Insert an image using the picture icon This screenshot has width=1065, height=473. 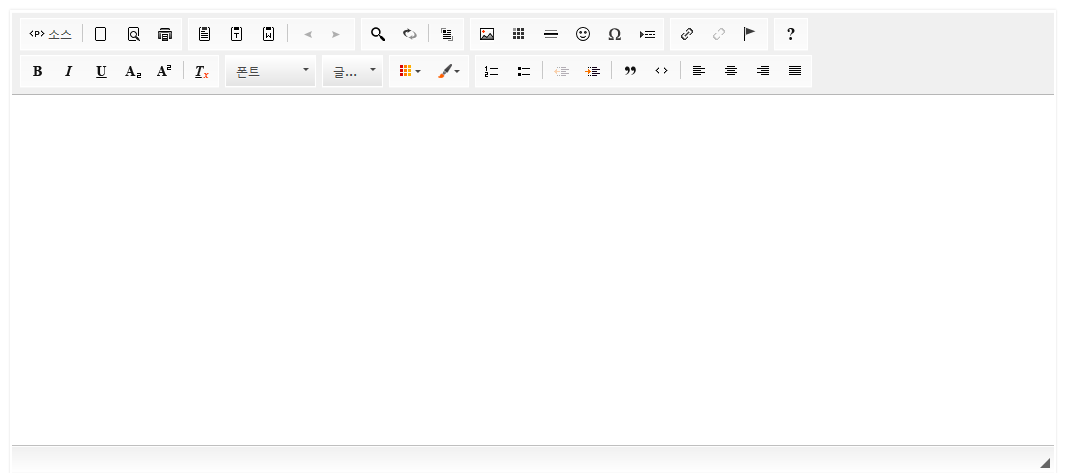point(487,34)
